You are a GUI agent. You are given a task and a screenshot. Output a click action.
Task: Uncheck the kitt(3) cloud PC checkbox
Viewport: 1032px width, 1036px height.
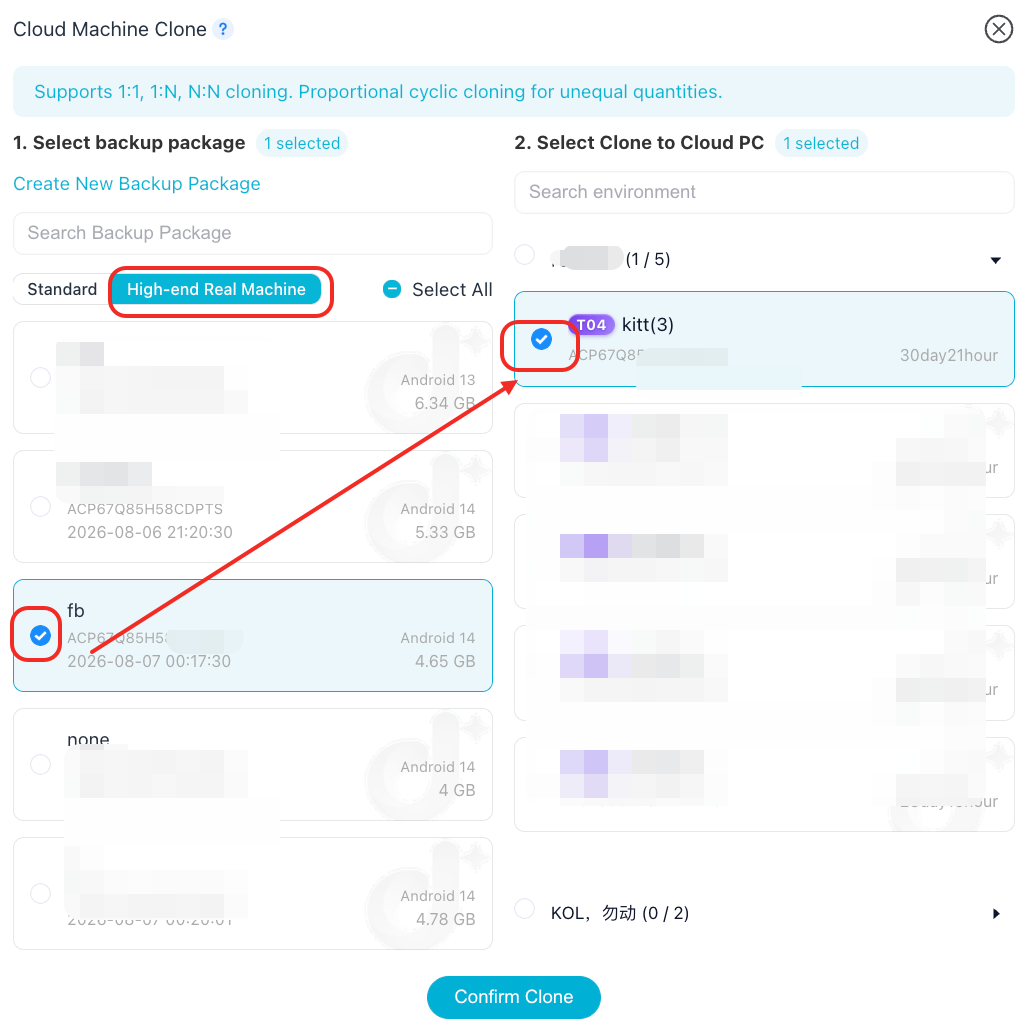pos(541,340)
